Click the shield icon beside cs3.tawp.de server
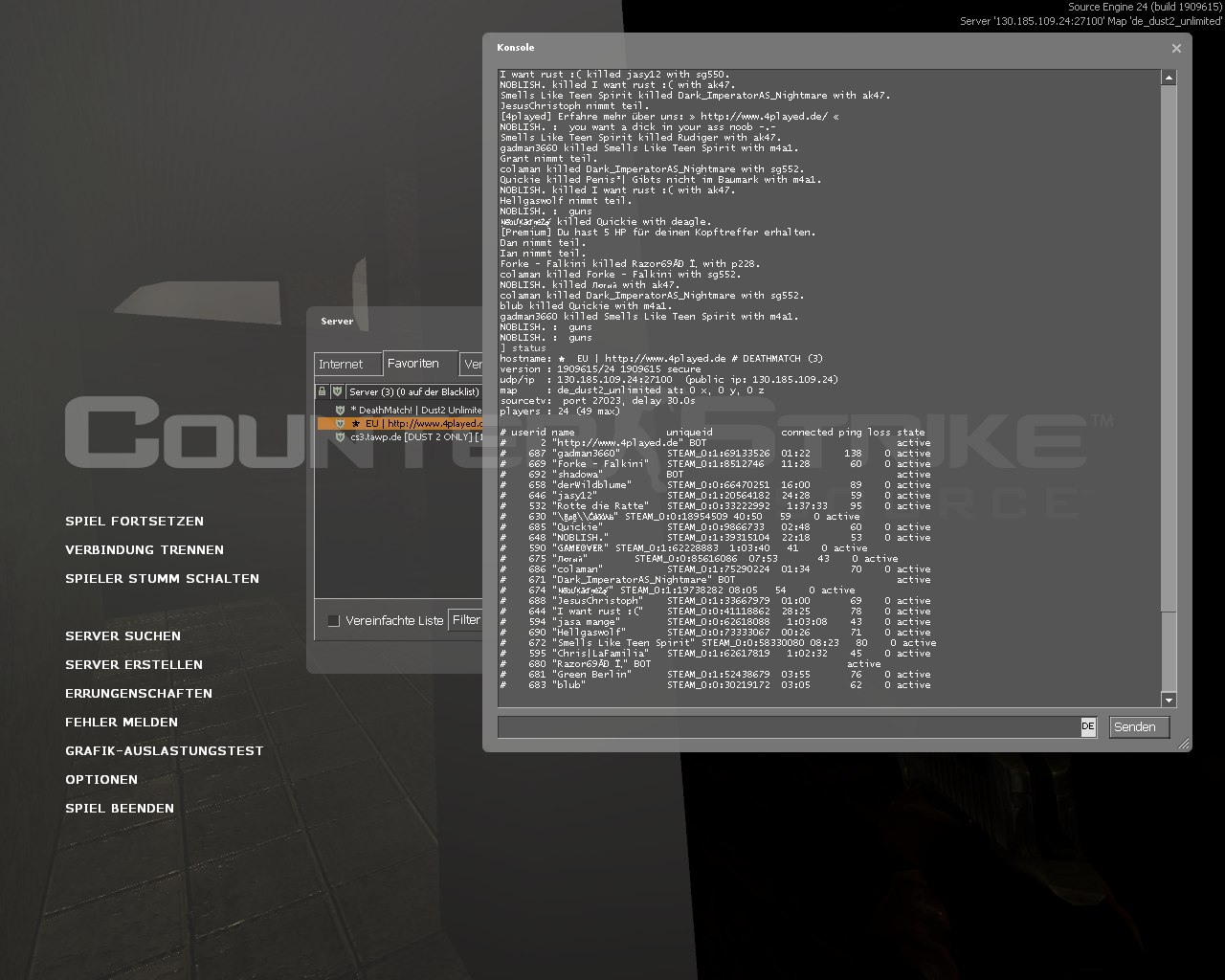 340,436
